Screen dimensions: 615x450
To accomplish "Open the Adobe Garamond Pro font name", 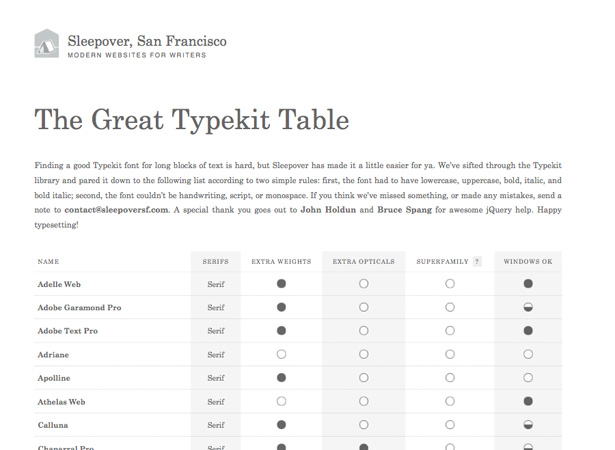I will [79, 308].
